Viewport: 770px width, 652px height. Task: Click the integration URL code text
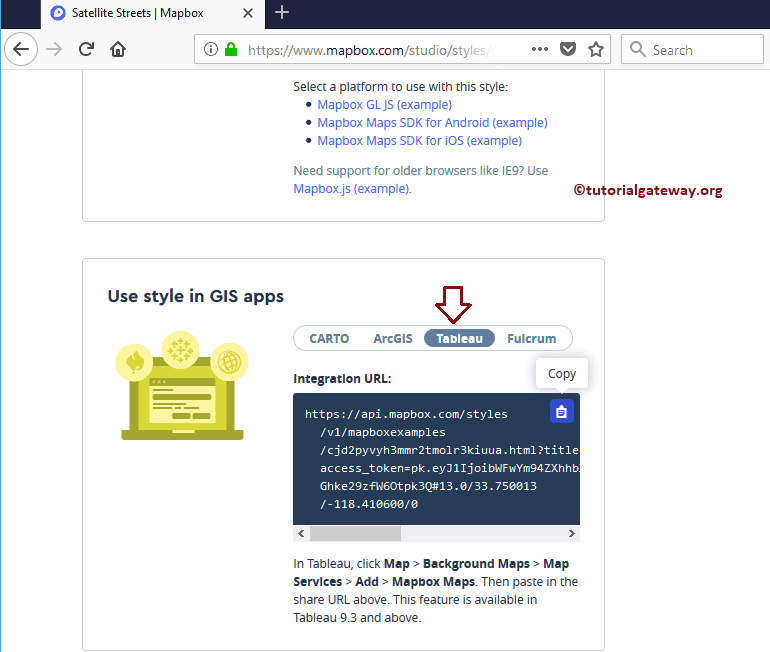[x=442, y=459]
